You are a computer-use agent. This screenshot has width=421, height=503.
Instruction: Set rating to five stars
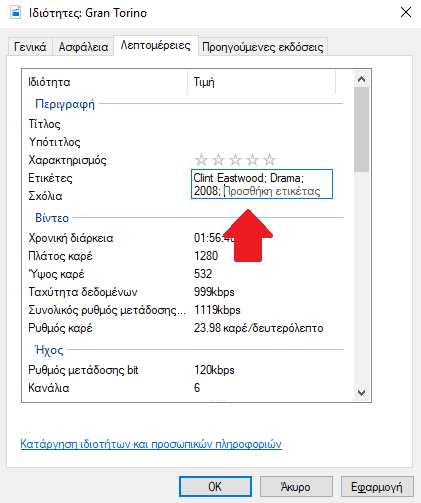269,160
